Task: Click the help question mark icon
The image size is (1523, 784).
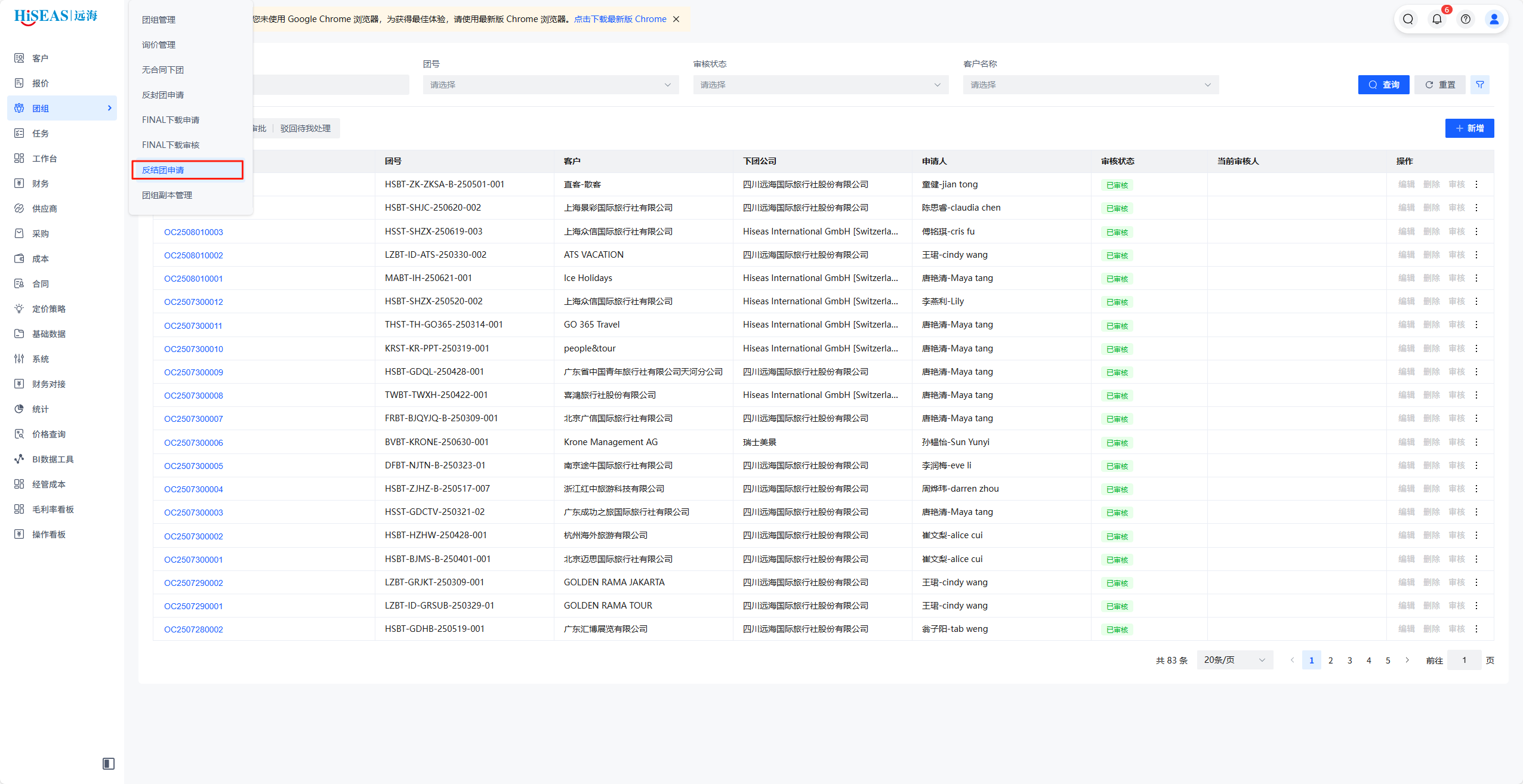Action: tap(1465, 19)
